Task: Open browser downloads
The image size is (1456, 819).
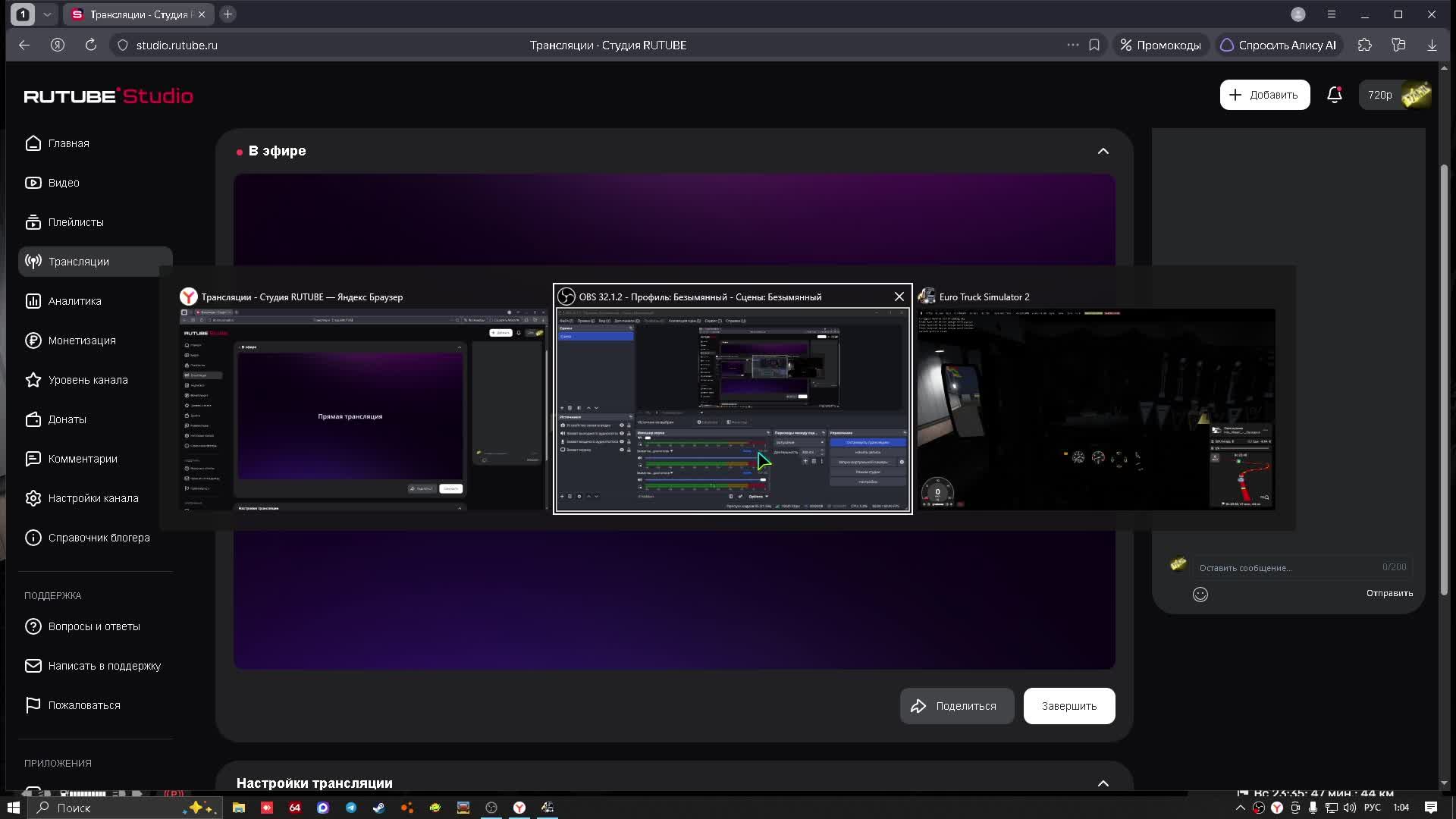Action: tap(1432, 45)
